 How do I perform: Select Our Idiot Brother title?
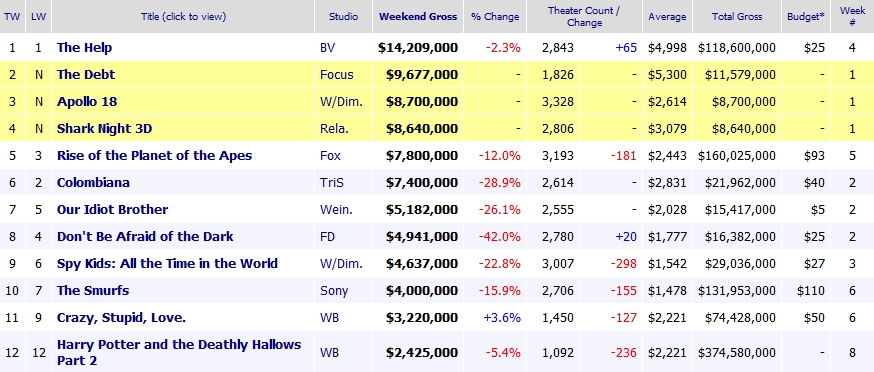click(112, 210)
